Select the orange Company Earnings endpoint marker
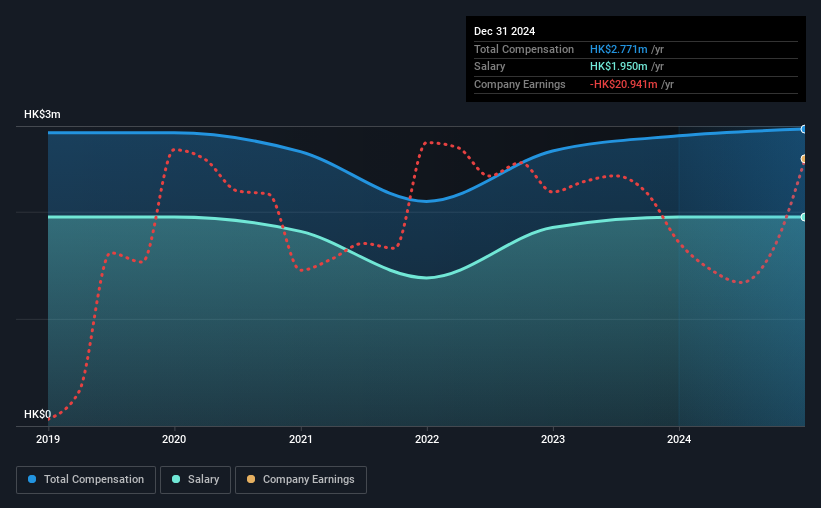Image resolution: width=821 pixels, height=508 pixels. (x=804, y=159)
